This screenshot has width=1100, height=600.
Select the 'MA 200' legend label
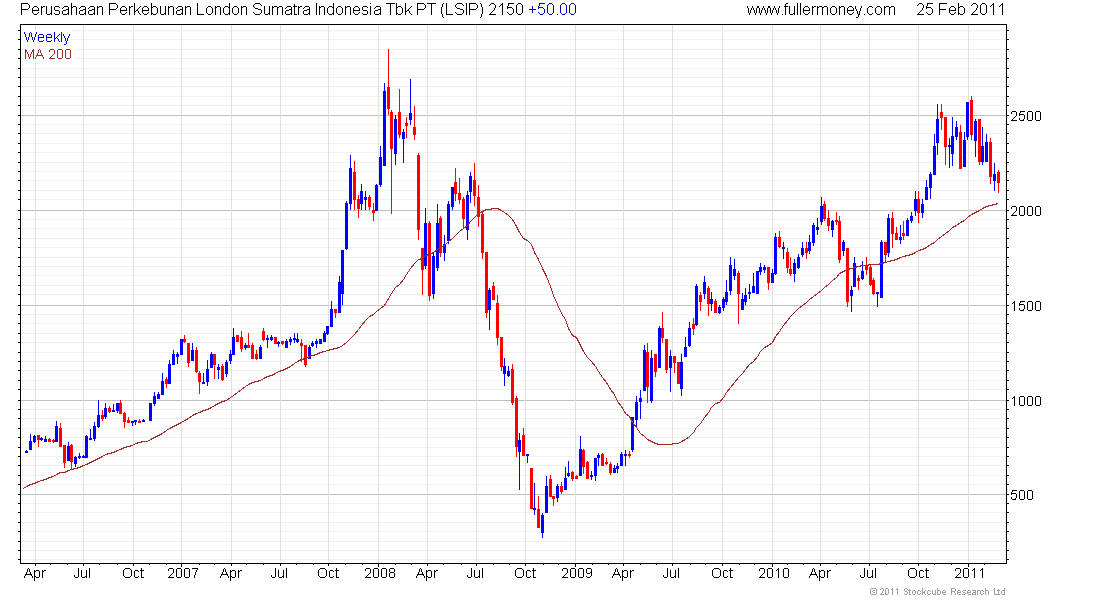[x=48, y=54]
